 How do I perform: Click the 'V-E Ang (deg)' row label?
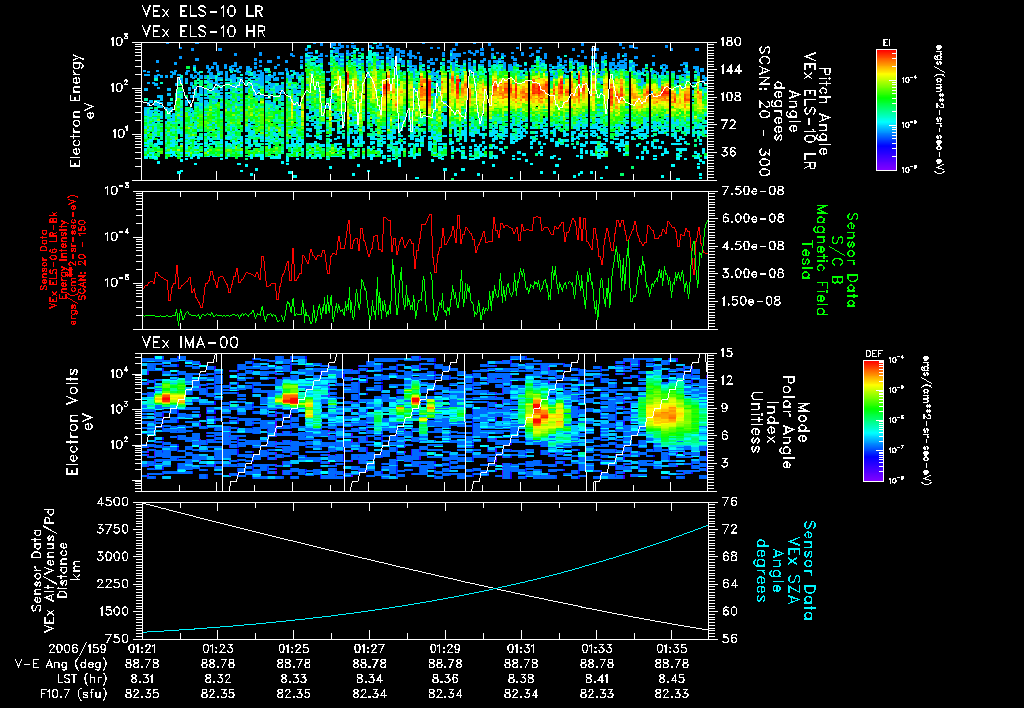[61, 664]
